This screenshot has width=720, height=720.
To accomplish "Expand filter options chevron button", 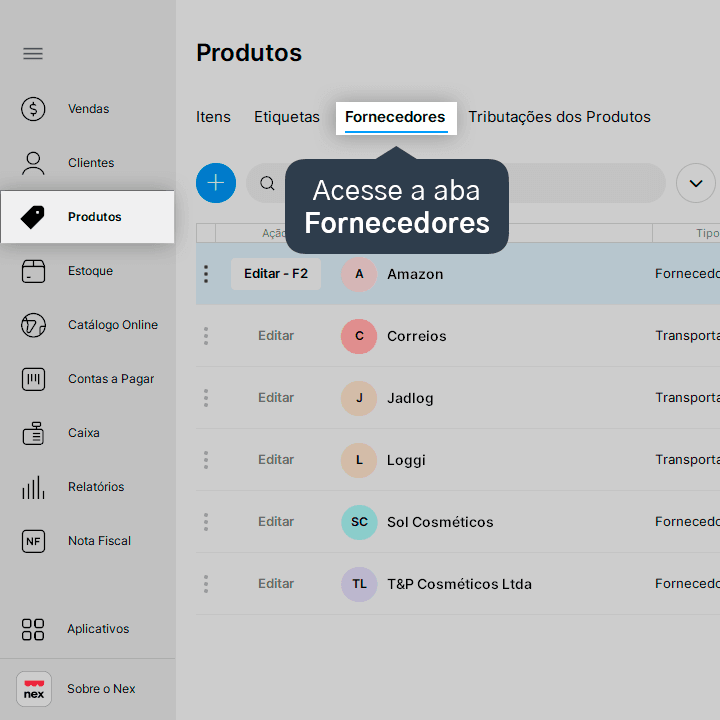I will 696,183.
